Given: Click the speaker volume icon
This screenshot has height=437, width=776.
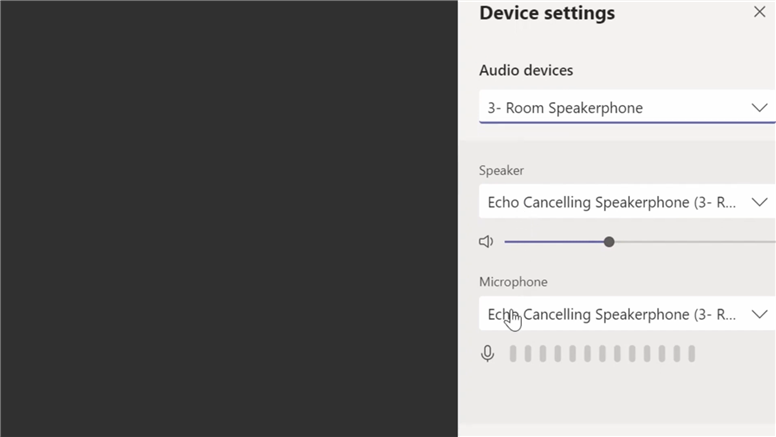Looking at the screenshot, I should [486, 242].
